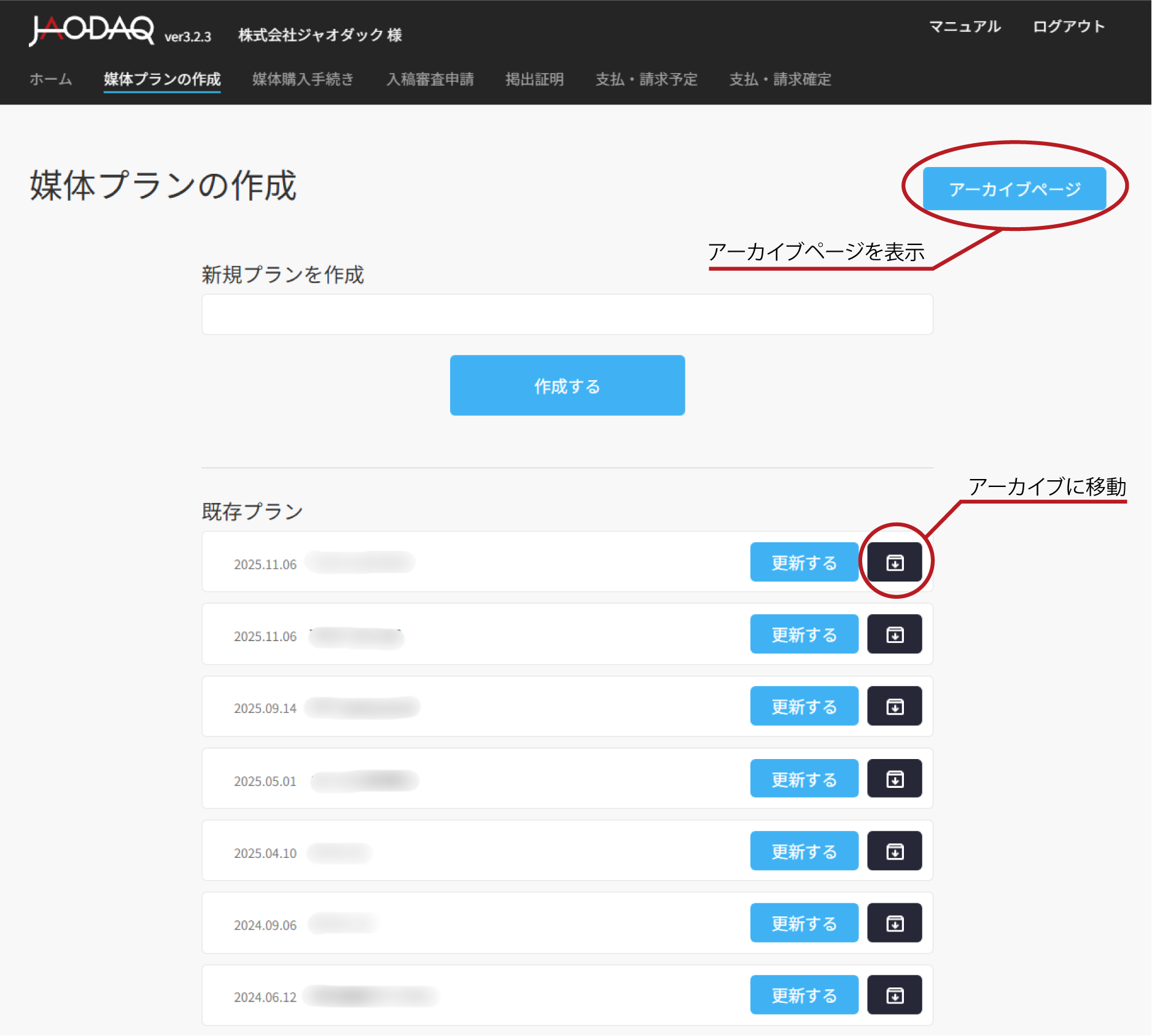Archive the 2025.04.10 plan
The image size is (1152, 1036).
coord(894,851)
